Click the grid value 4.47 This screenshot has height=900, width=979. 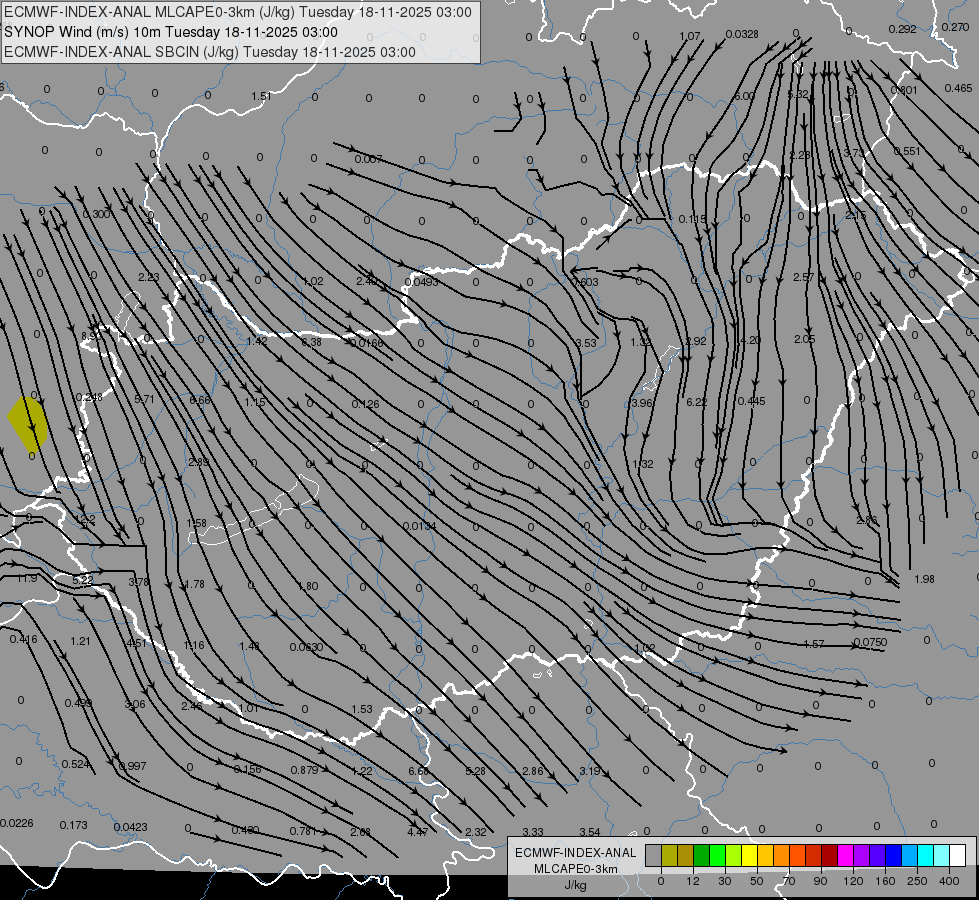[x=418, y=832]
